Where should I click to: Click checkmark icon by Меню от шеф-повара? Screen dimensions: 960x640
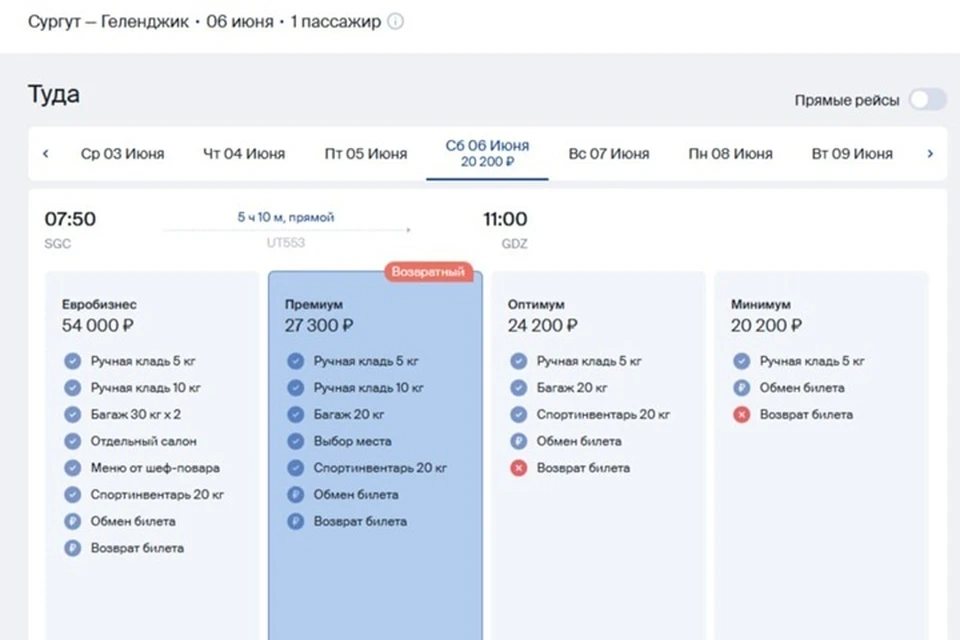(x=72, y=468)
